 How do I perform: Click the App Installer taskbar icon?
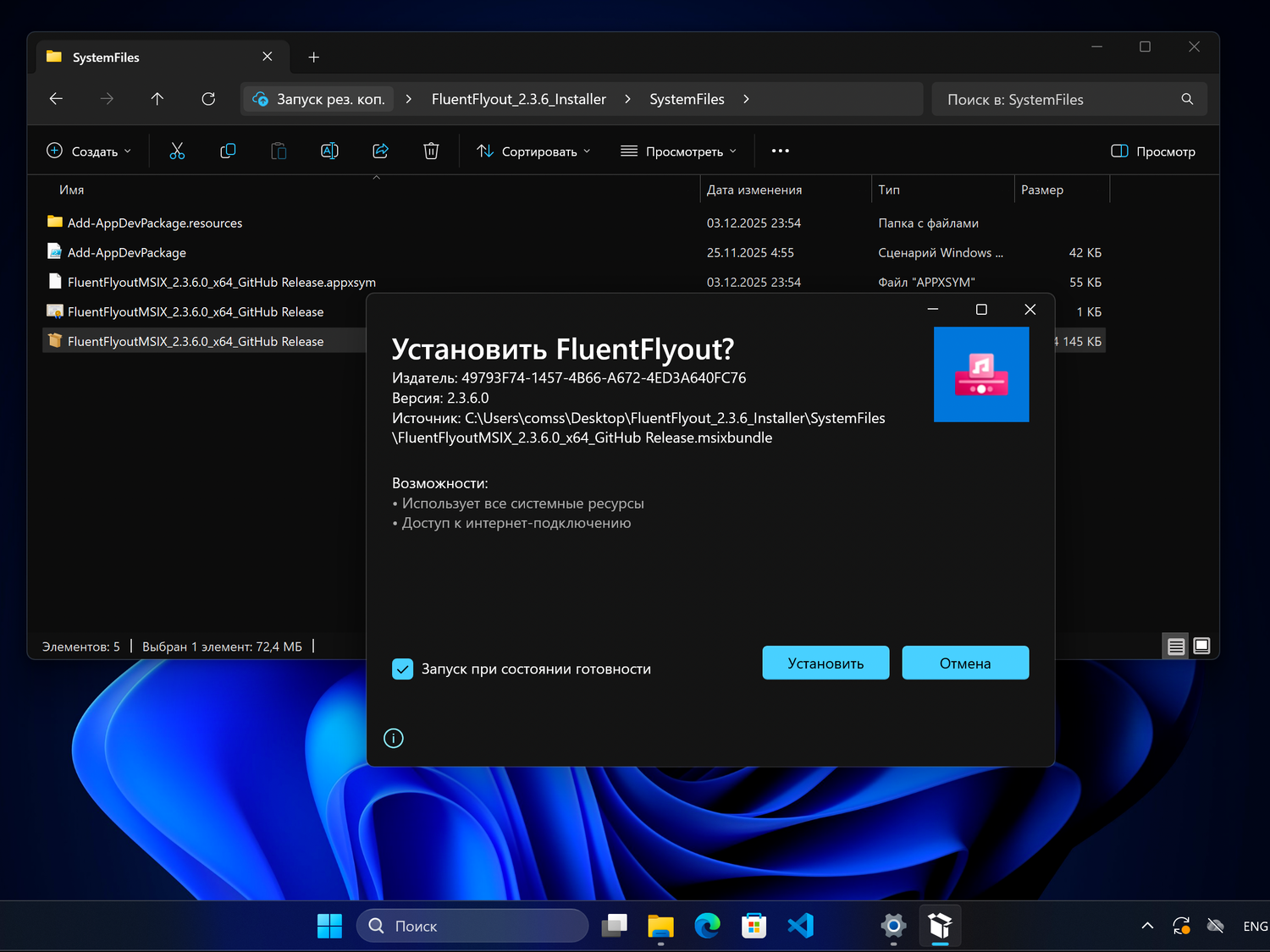click(x=940, y=926)
